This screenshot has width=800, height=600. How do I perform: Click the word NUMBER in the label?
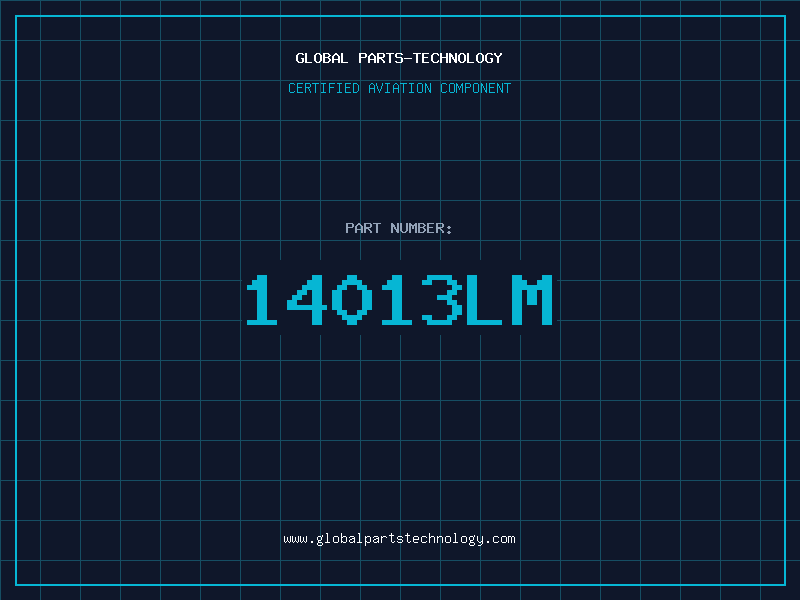tap(417, 228)
